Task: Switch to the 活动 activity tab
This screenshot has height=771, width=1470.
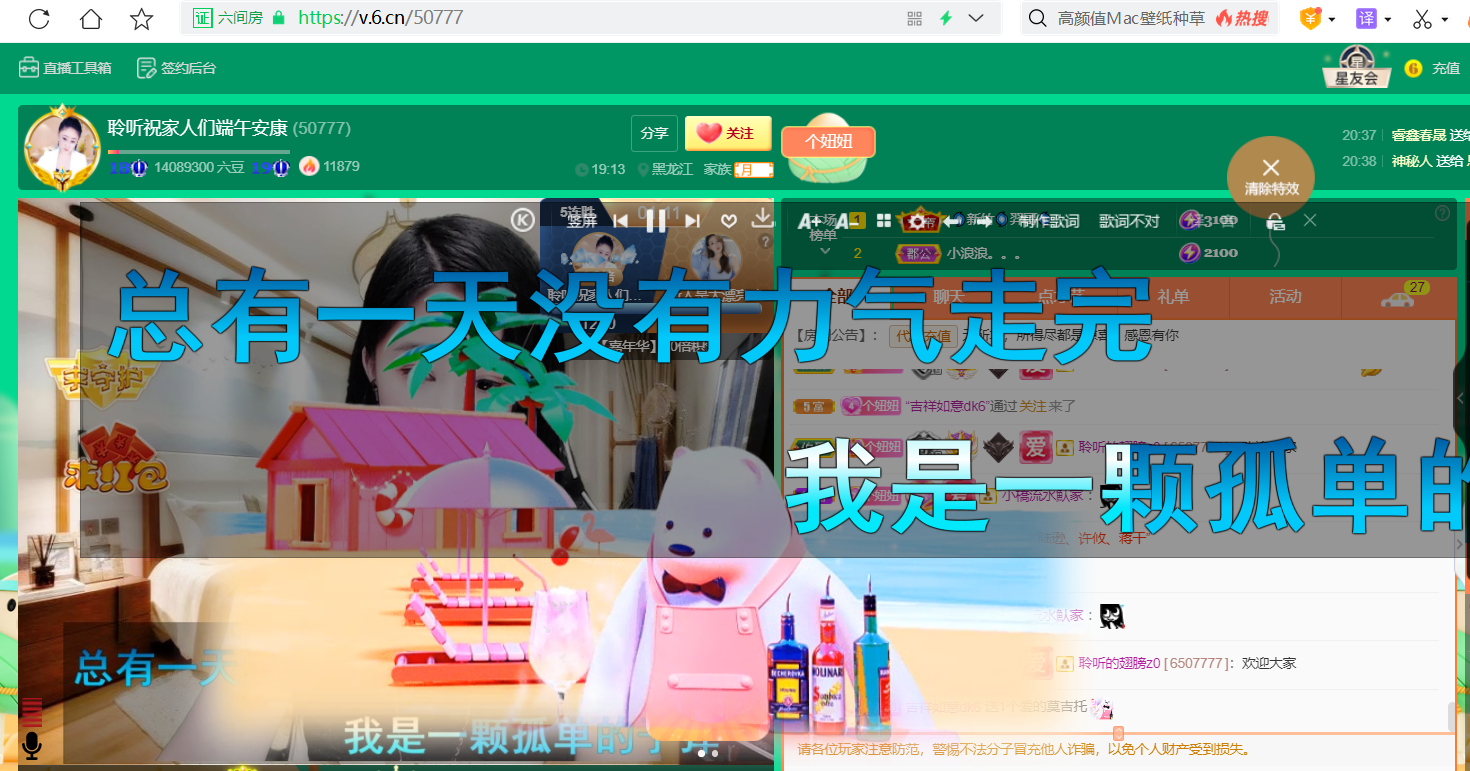Action: [1285, 296]
